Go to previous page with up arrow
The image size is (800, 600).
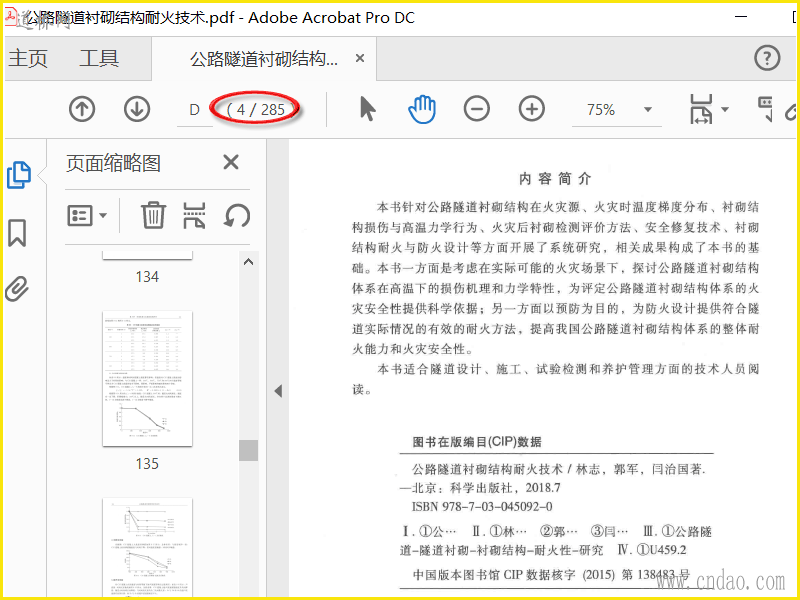[82, 109]
